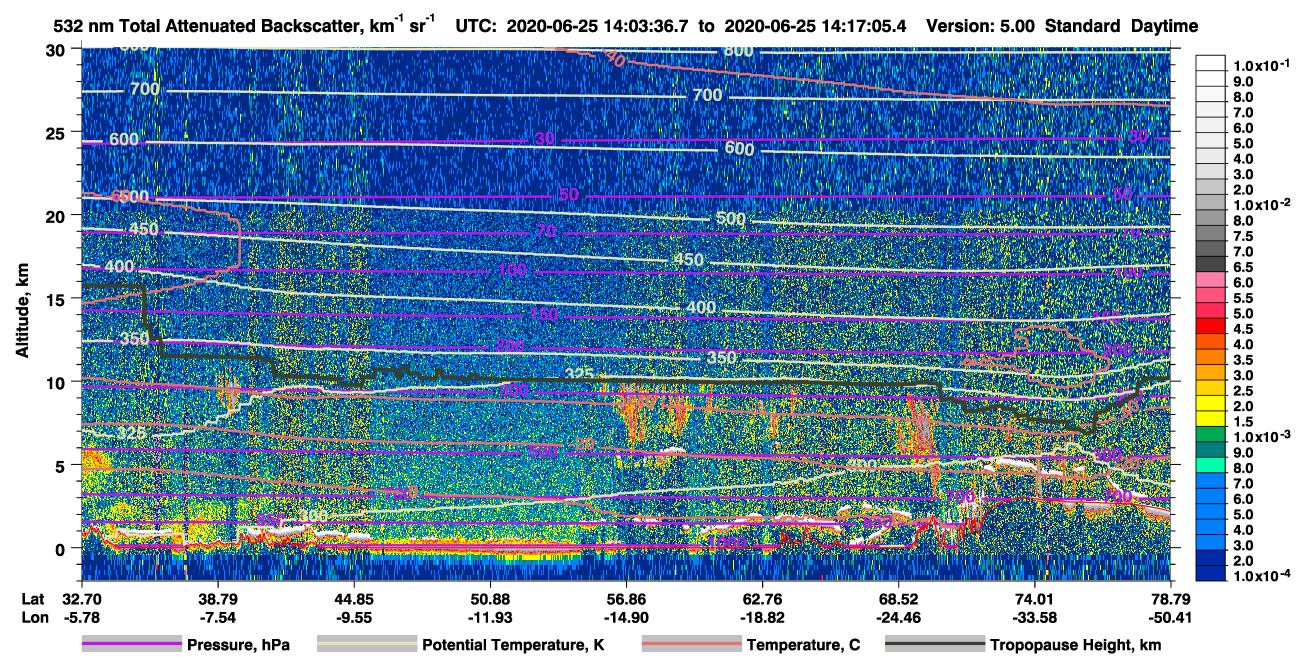Select the 1.0x10-2 color bar label
The height and width of the screenshot is (667, 1300).
1264,205
